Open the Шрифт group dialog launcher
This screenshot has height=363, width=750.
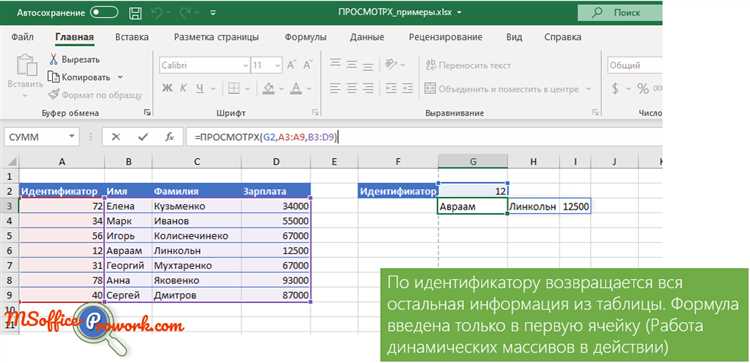pos(315,112)
